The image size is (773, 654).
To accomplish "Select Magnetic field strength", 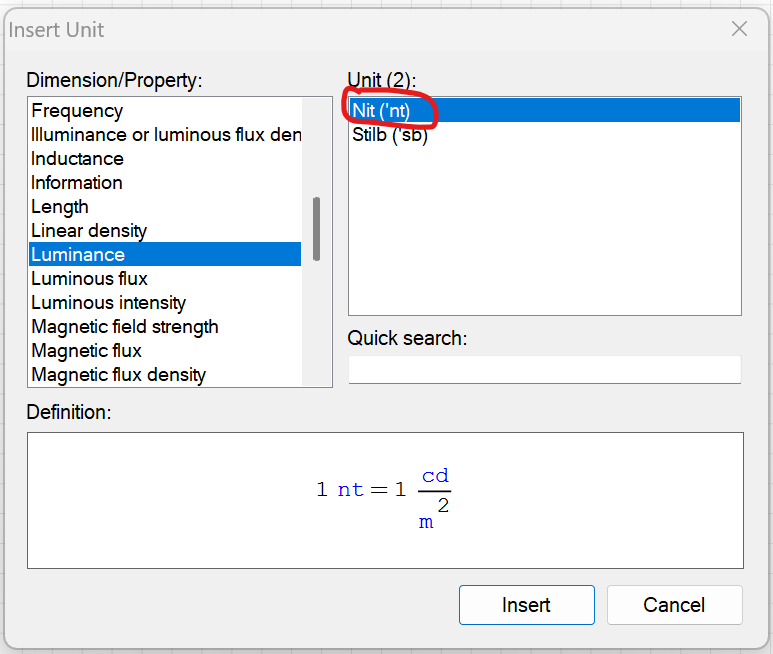I will [124, 327].
